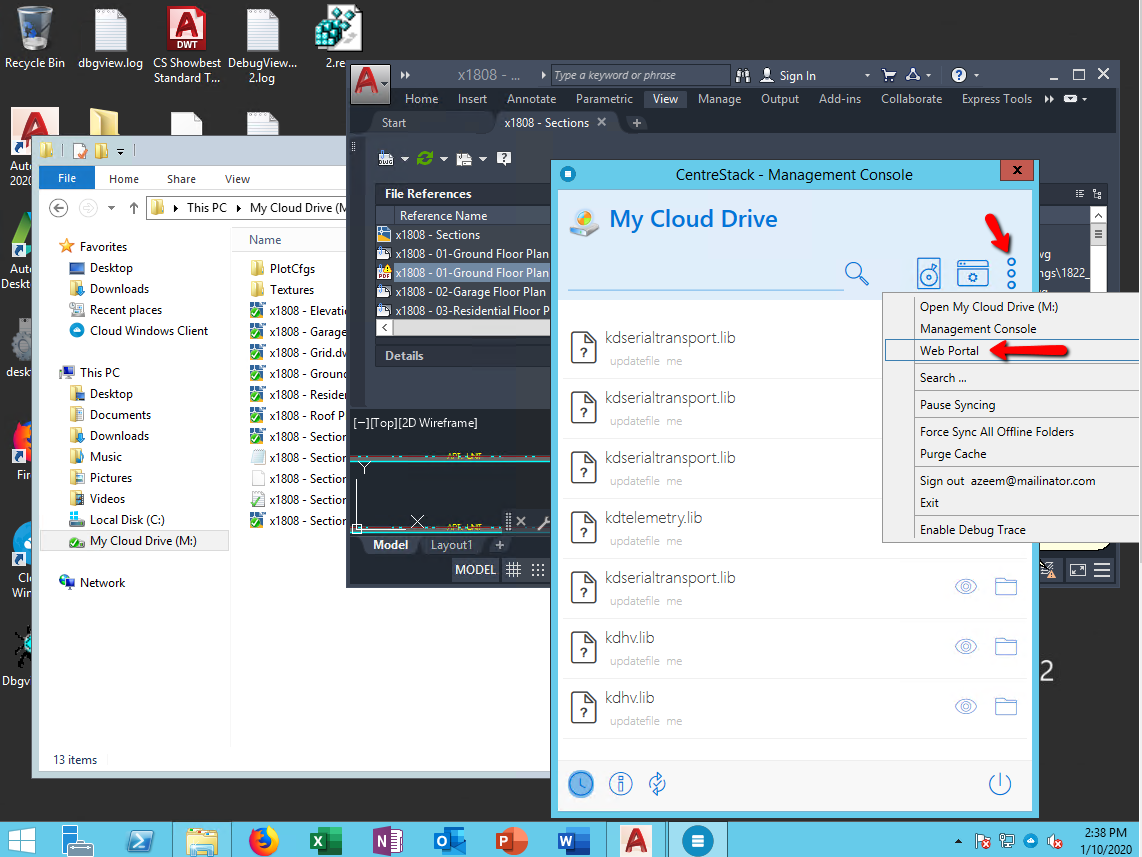The height and width of the screenshot is (857, 1142).
Task: Click the Up arrow in File Explorer
Action: click(134, 208)
